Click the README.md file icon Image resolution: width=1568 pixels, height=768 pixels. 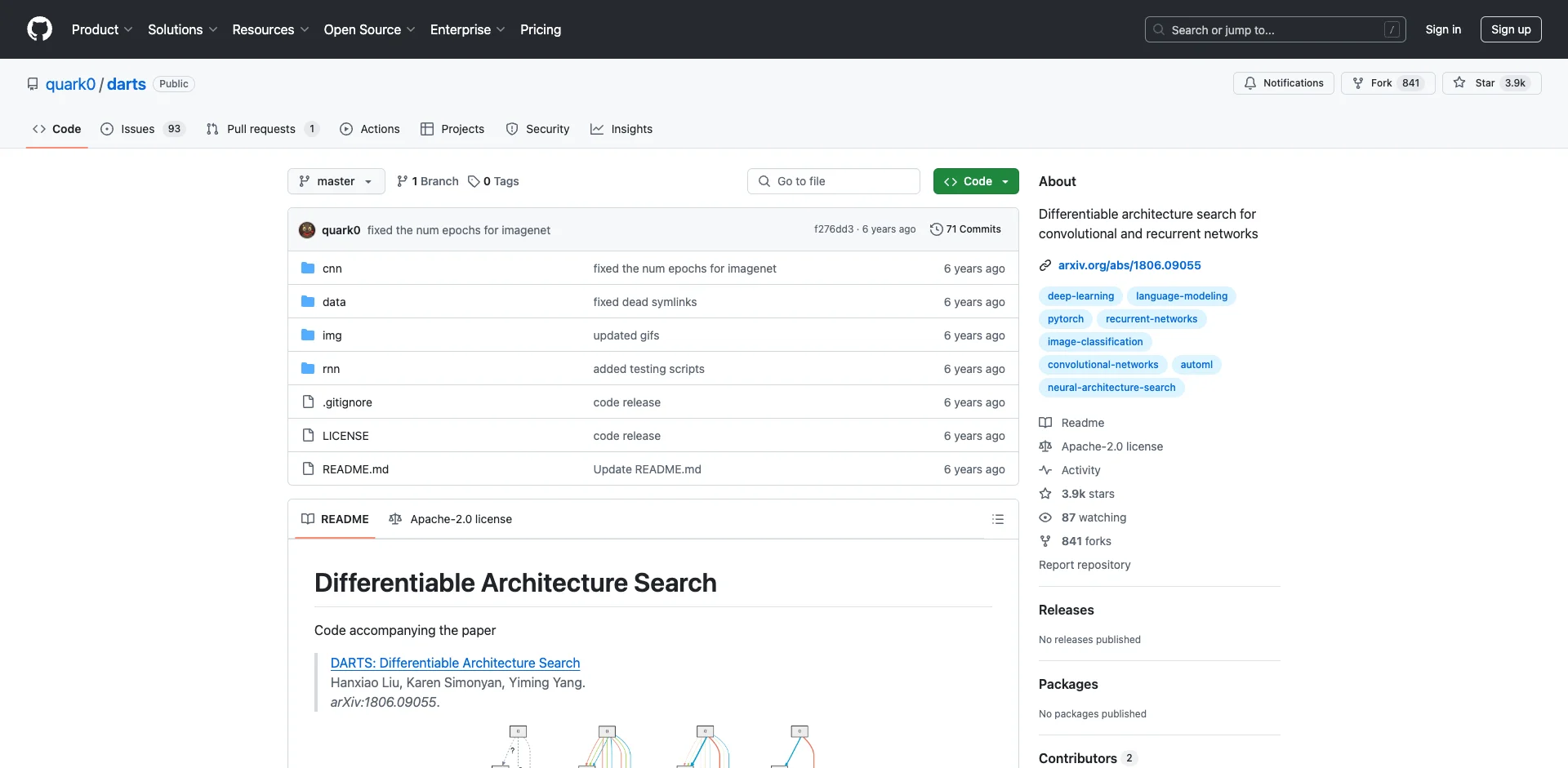(x=308, y=468)
